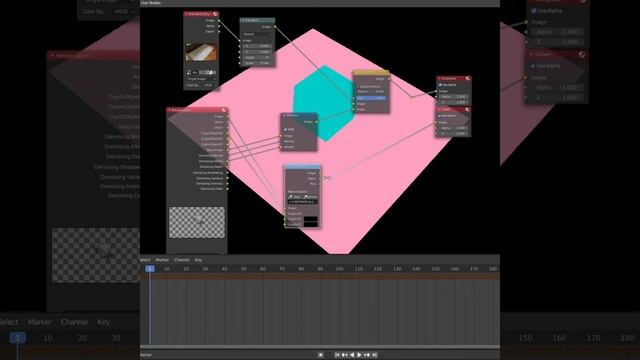Select Transform node Angle field
Image resolution: width=640 pixels, height=360 pixels.
(x=257, y=58)
